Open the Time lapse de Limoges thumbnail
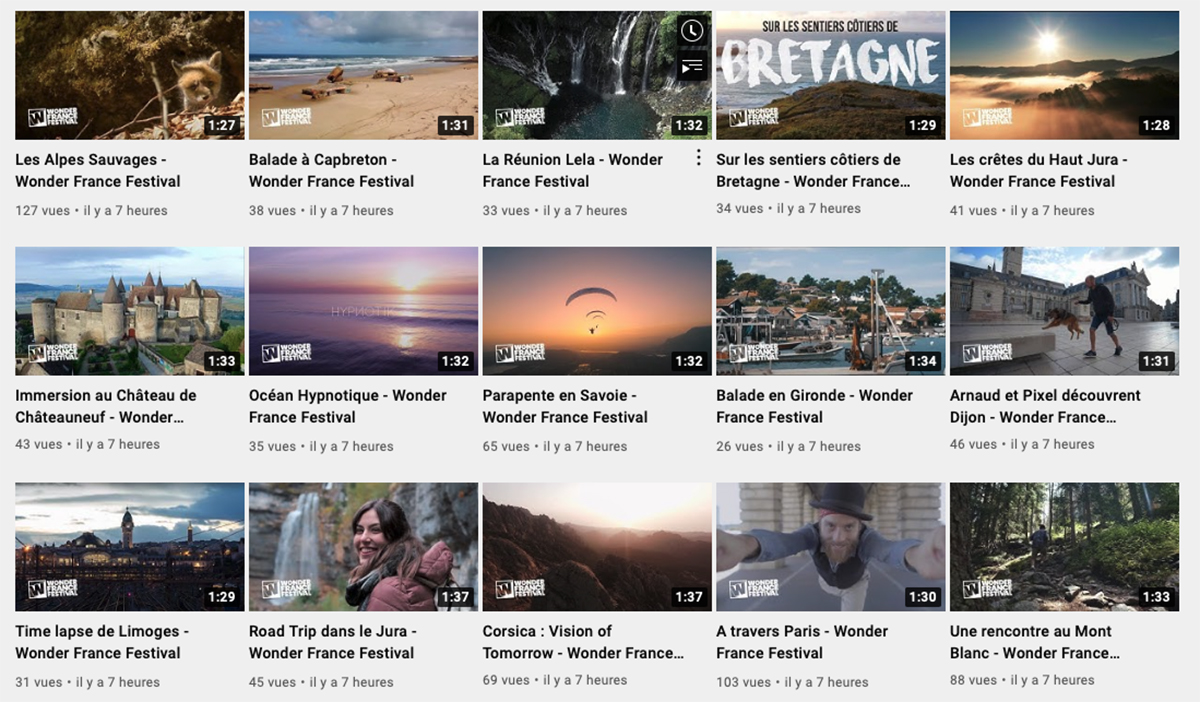The width and height of the screenshot is (1200, 702). click(x=130, y=547)
